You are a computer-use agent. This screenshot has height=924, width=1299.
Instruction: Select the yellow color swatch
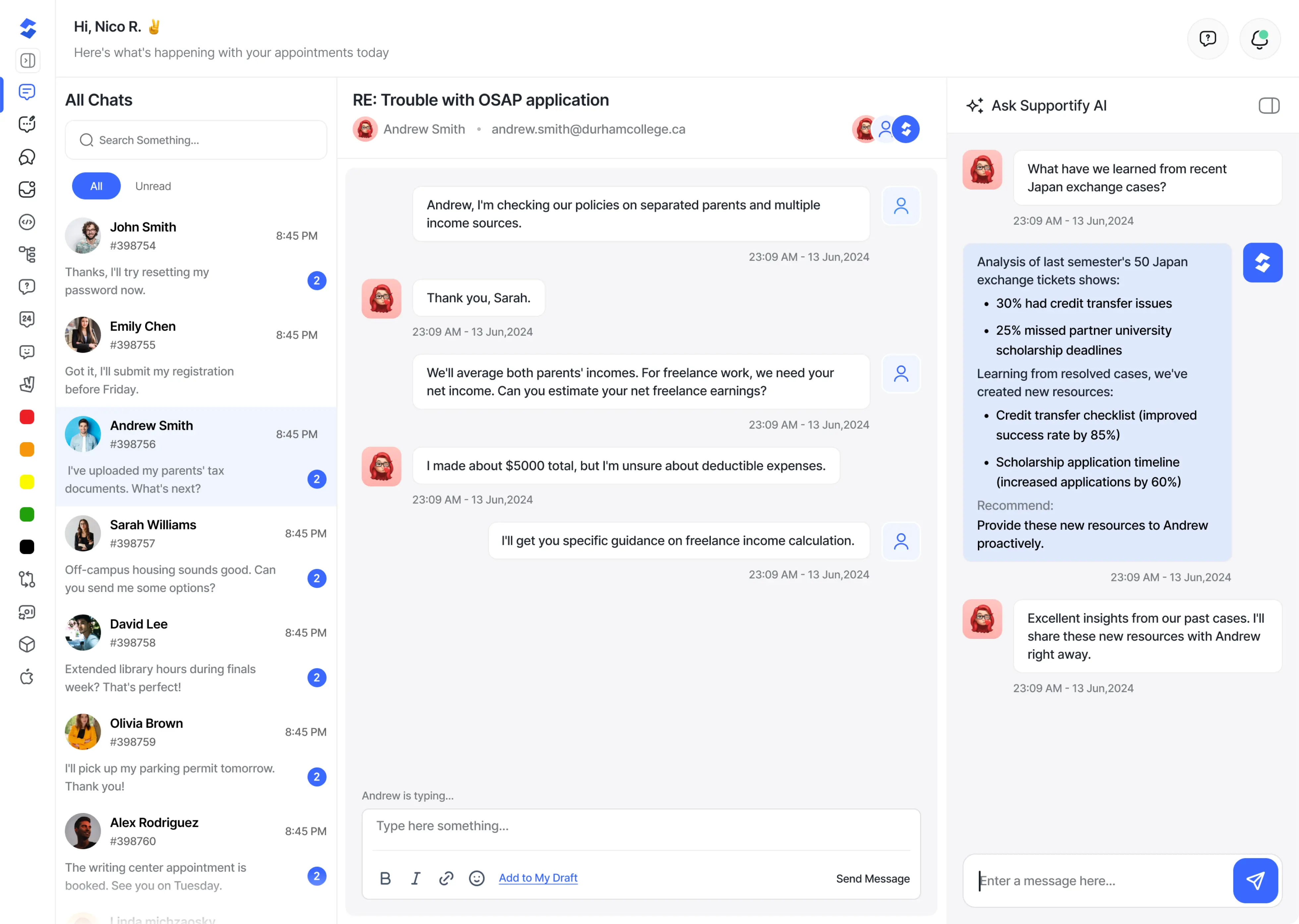click(x=27, y=482)
